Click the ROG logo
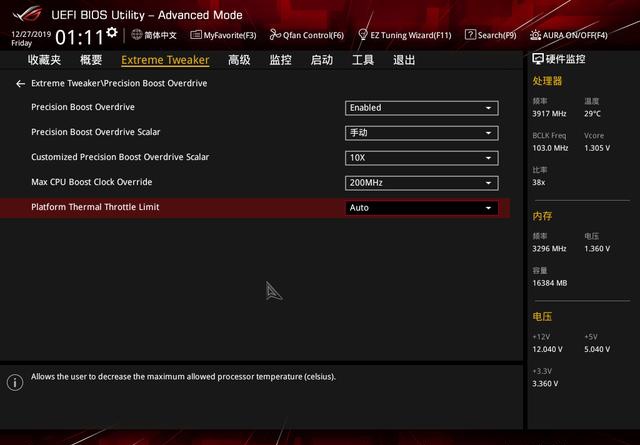 pos(27,14)
